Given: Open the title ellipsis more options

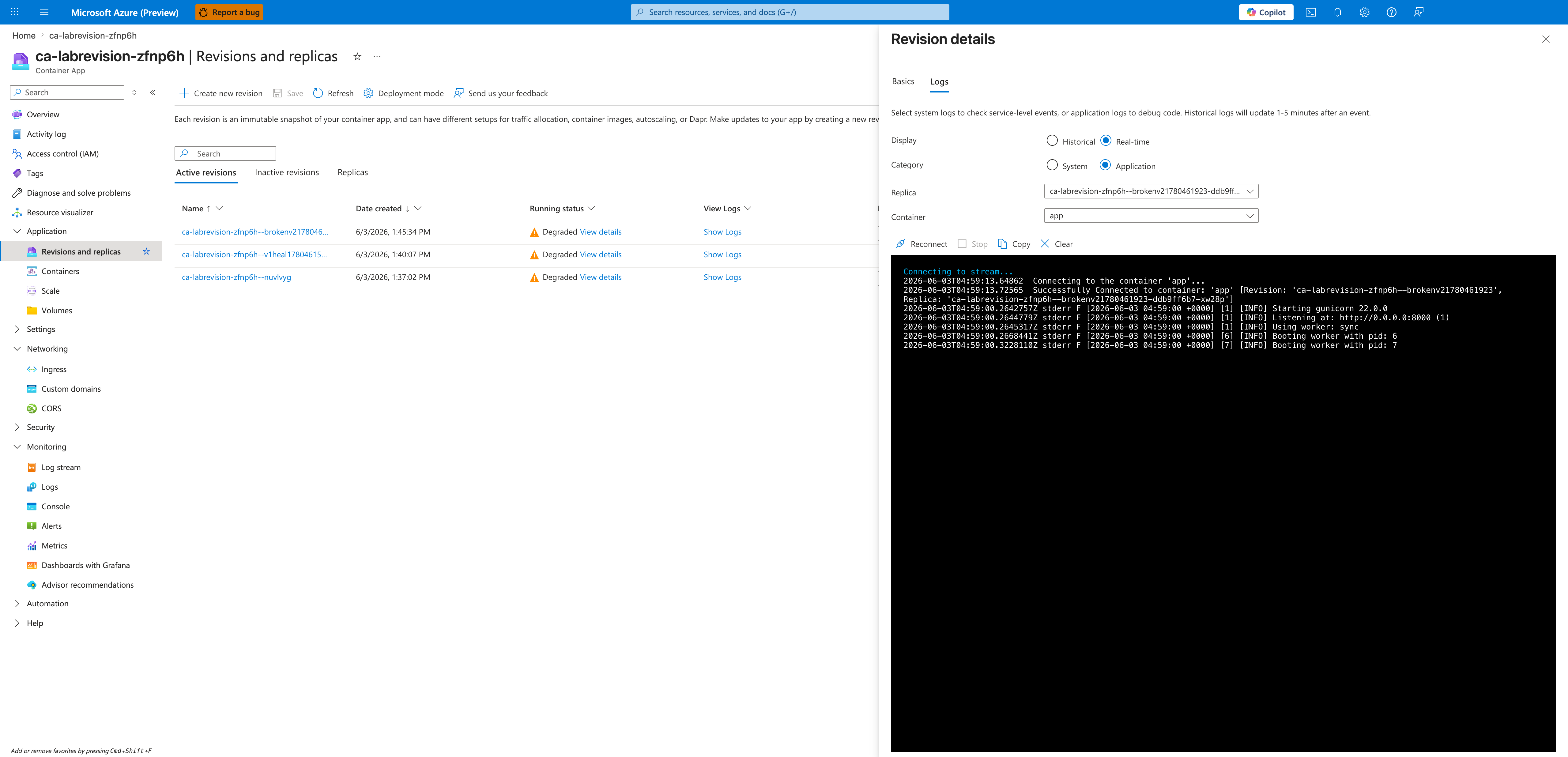Looking at the screenshot, I should (377, 57).
